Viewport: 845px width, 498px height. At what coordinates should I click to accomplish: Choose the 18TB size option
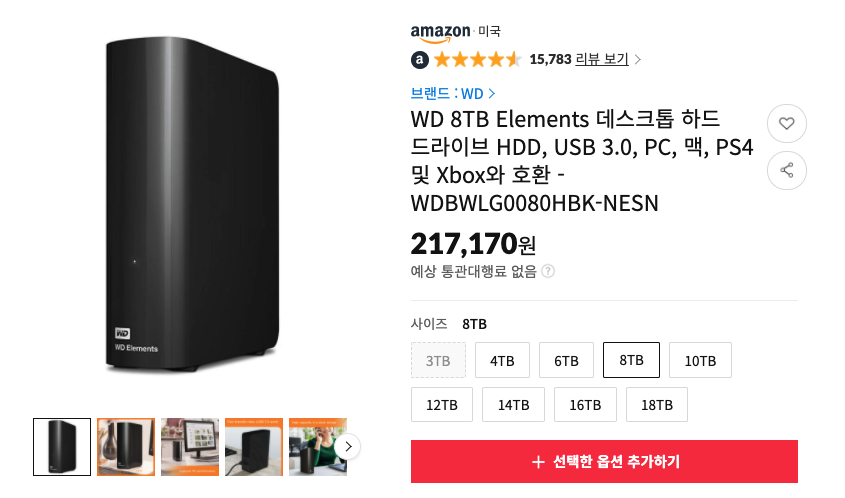(x=657, y=405)
